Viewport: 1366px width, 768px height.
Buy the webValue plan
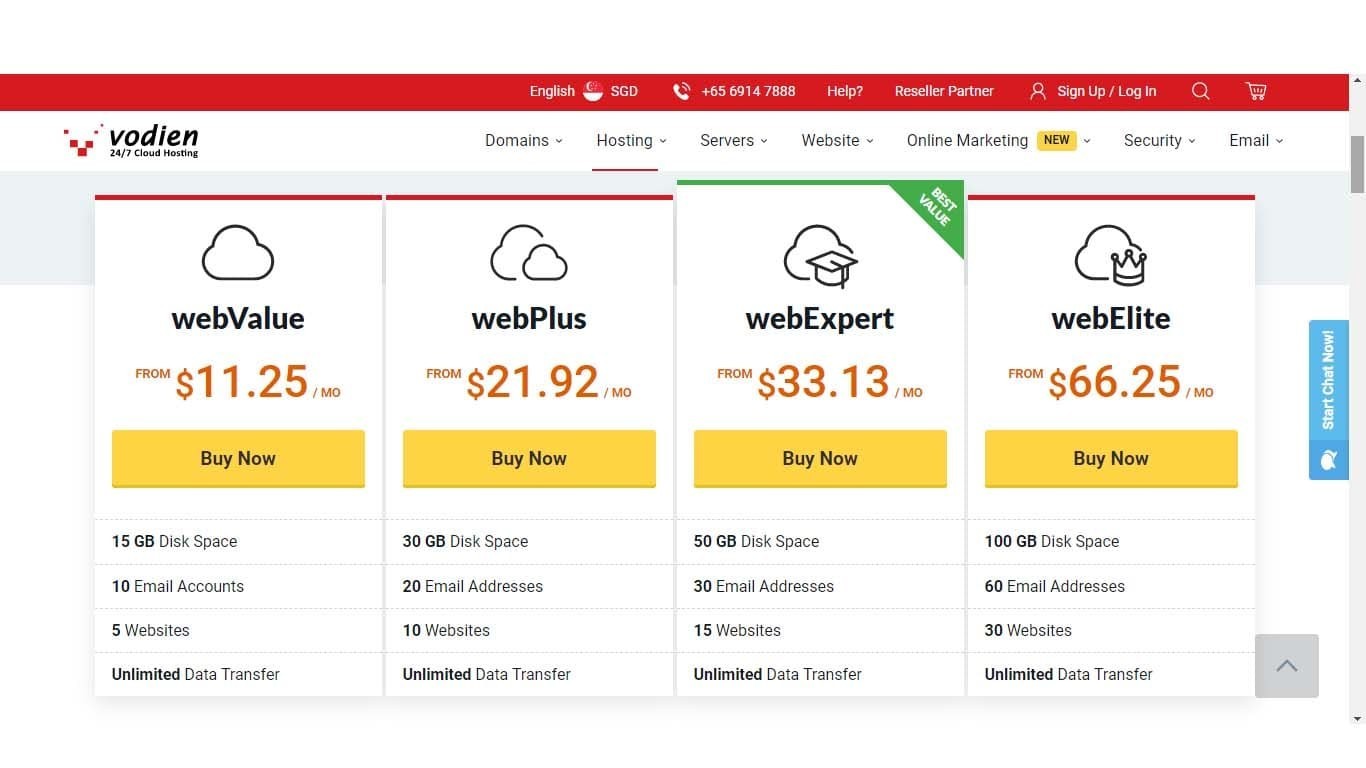238,459
